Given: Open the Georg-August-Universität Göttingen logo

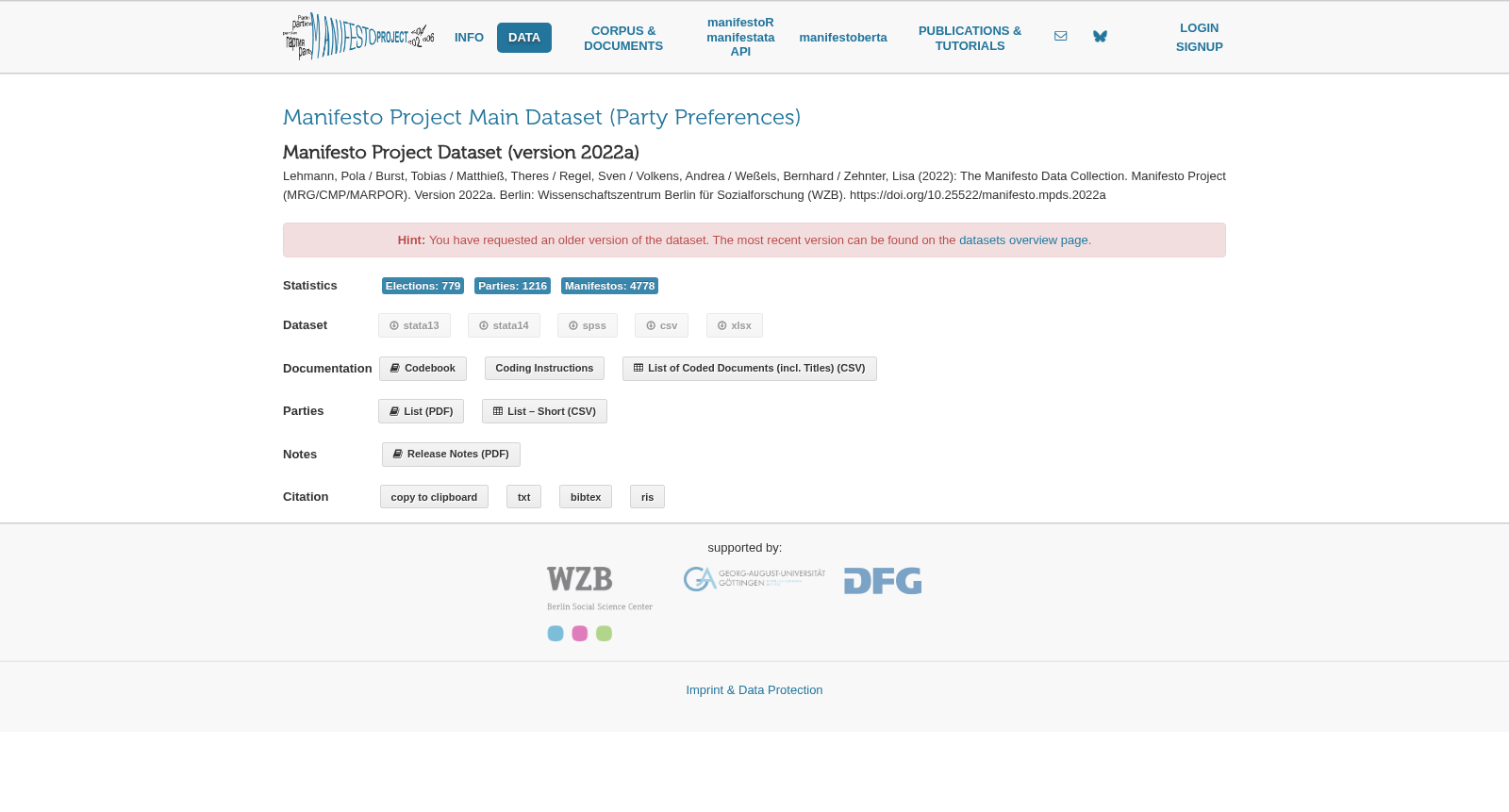Looking at the screenshot, I should 754,579.
